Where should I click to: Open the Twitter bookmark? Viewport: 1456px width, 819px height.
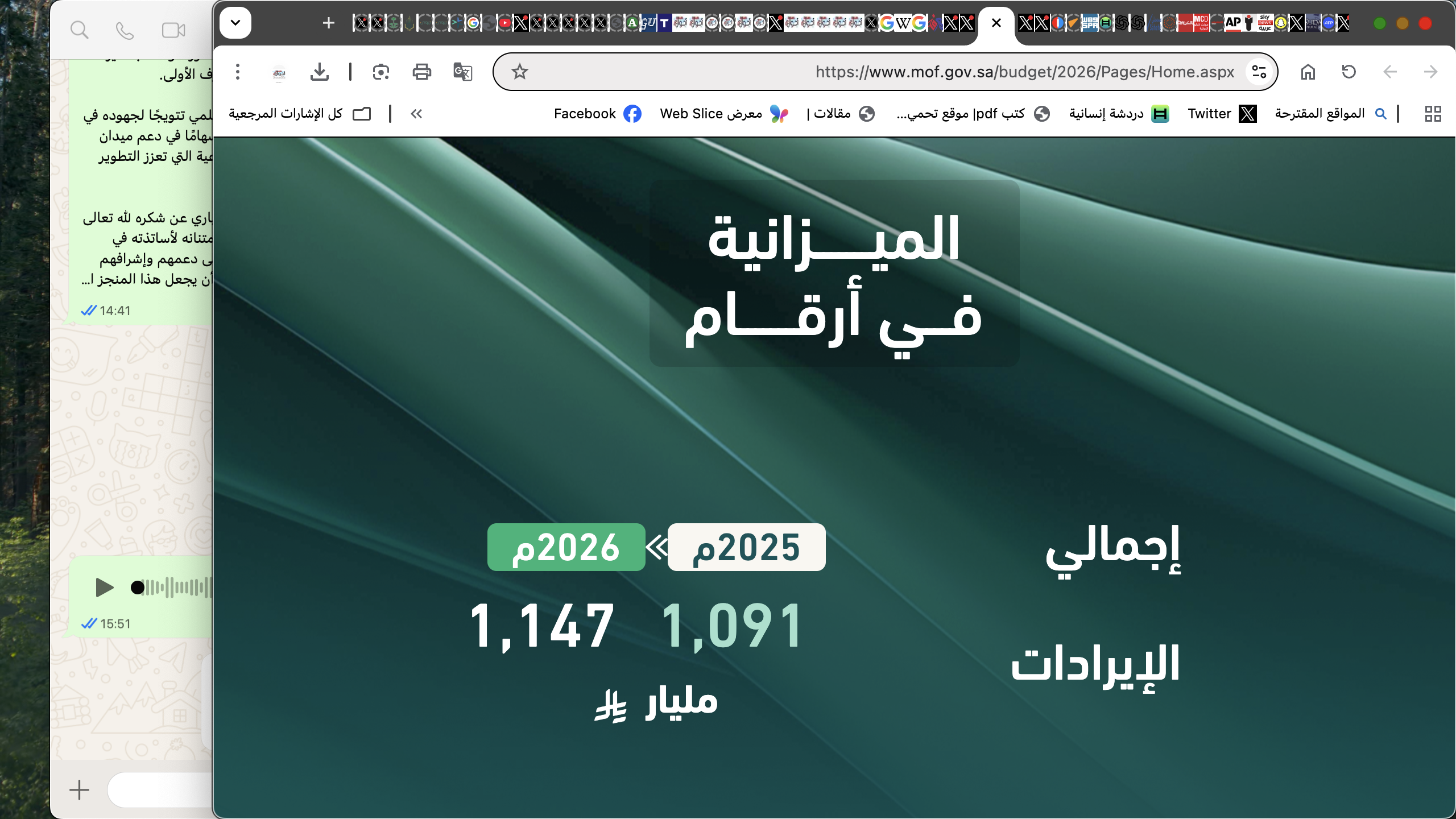pos(1222,114)
